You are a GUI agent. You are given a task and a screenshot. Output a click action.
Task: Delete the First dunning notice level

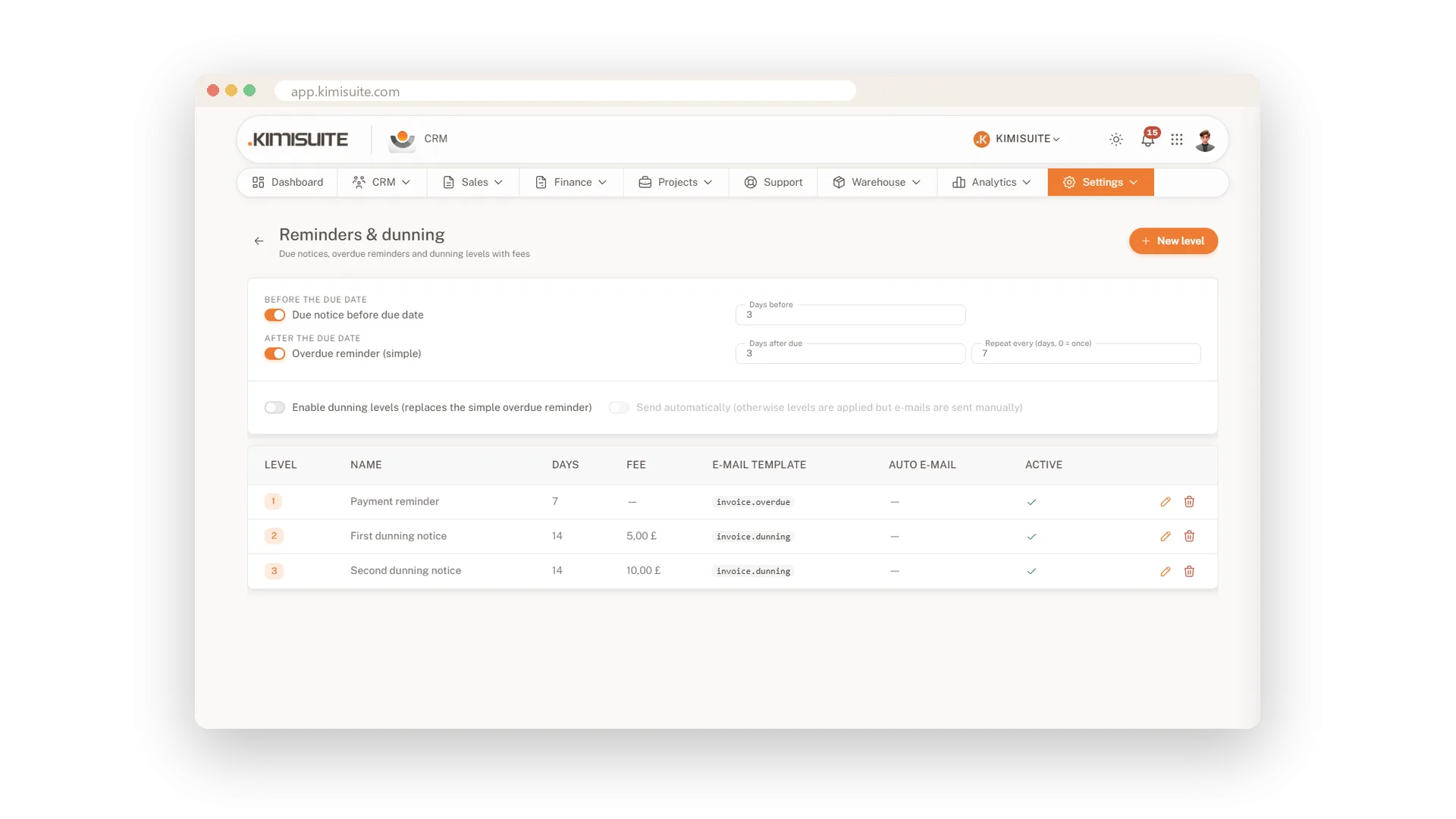click(1189, 536)
